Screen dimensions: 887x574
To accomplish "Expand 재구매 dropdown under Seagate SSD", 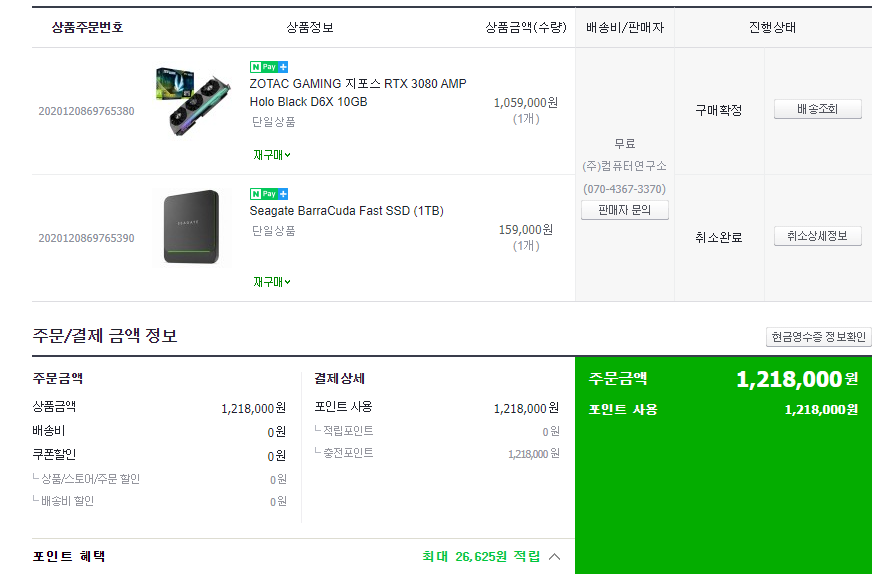I will 272,282.
